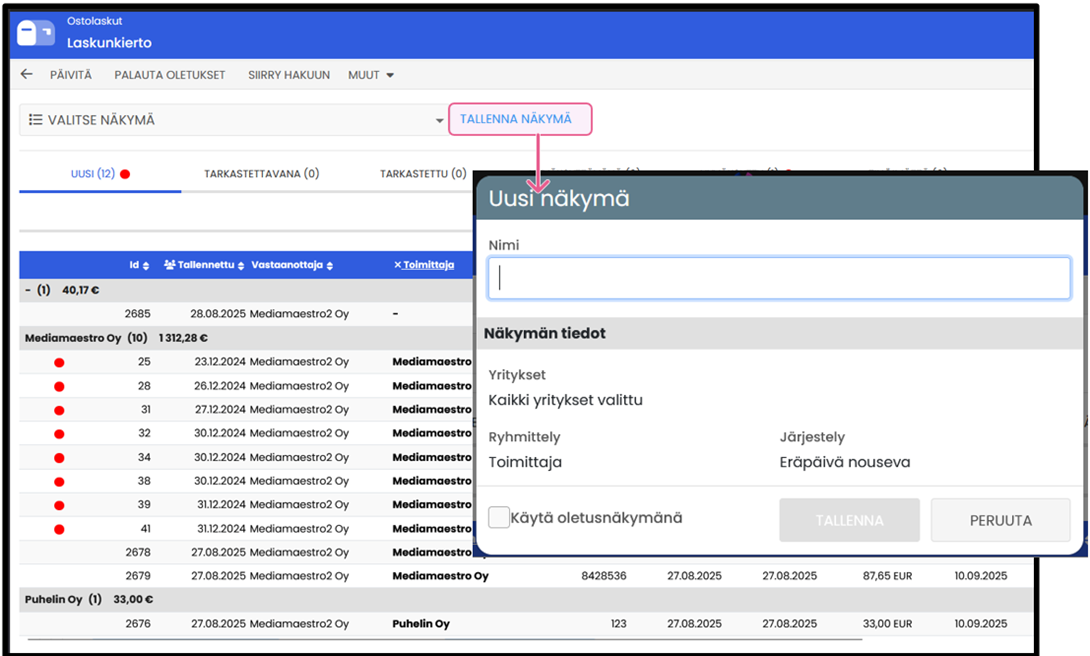
Task: Click Palauta oletukset in the toolbar
Action: click(169, 75)
